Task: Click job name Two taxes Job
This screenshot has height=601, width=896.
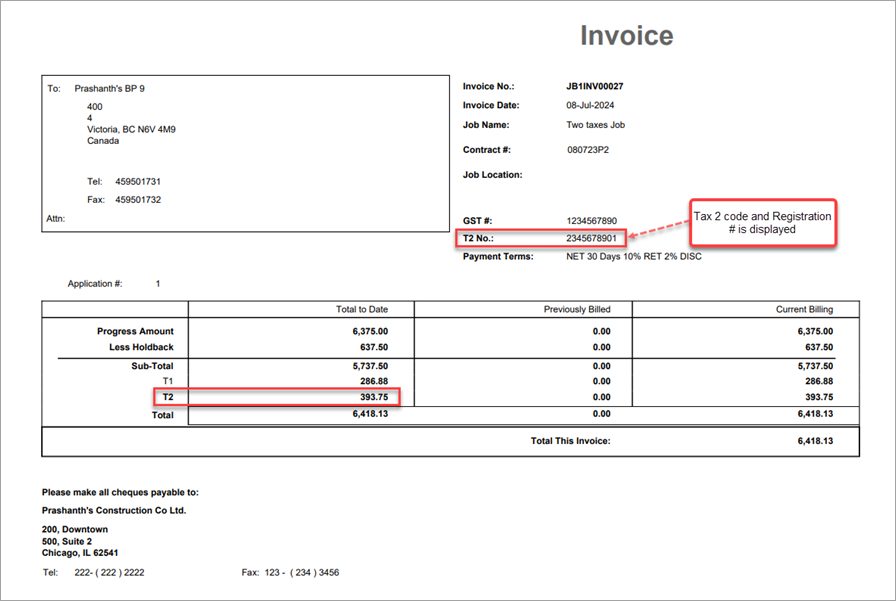Action: click(x=595, y=125)
